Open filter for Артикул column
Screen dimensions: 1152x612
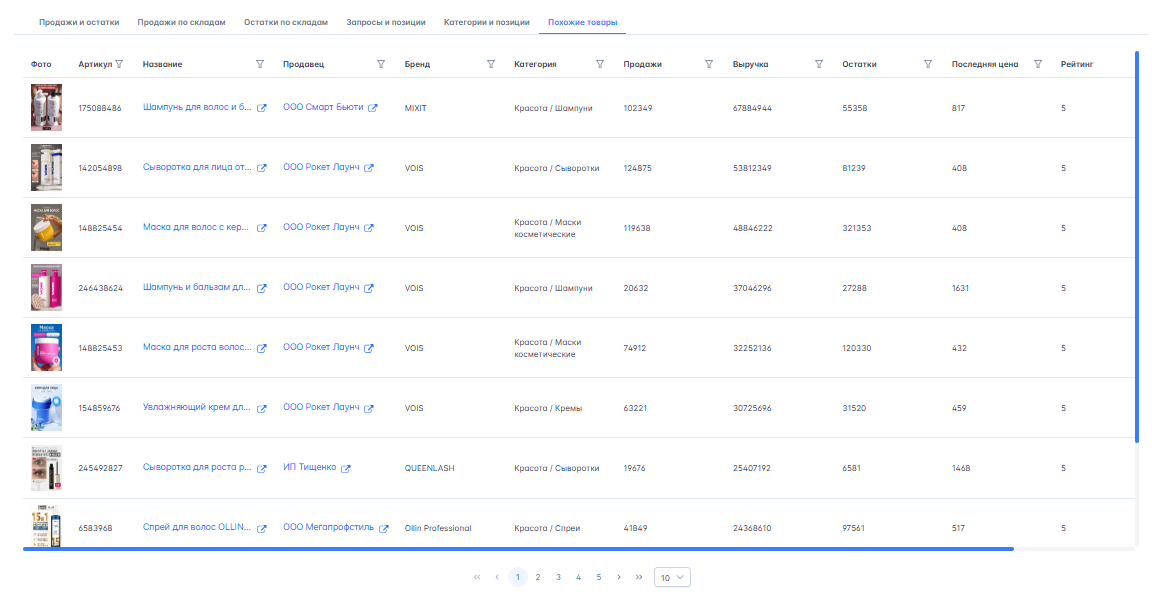click(119, 64)
